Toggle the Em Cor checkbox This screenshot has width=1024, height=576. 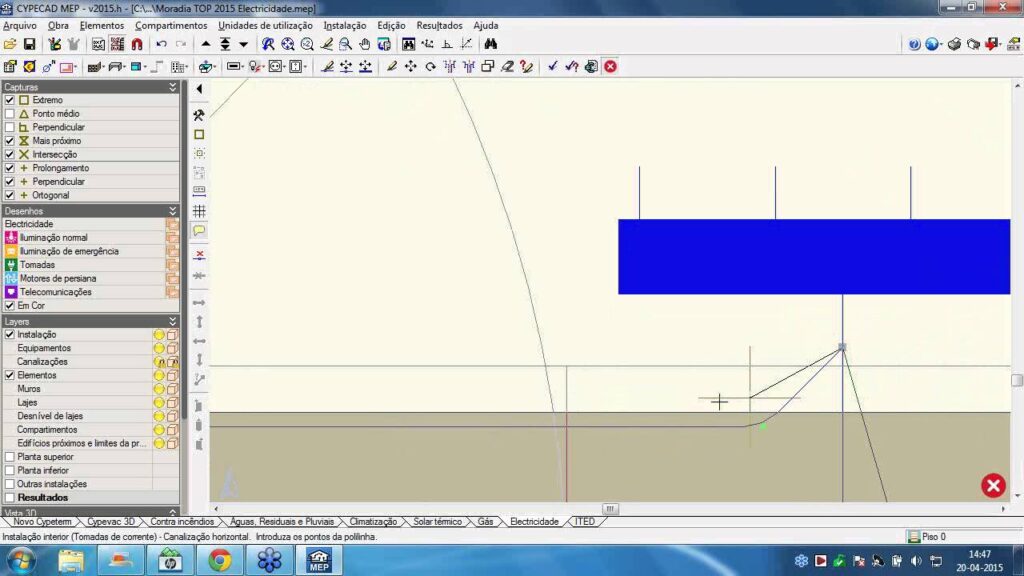click(x=10, y=306)
